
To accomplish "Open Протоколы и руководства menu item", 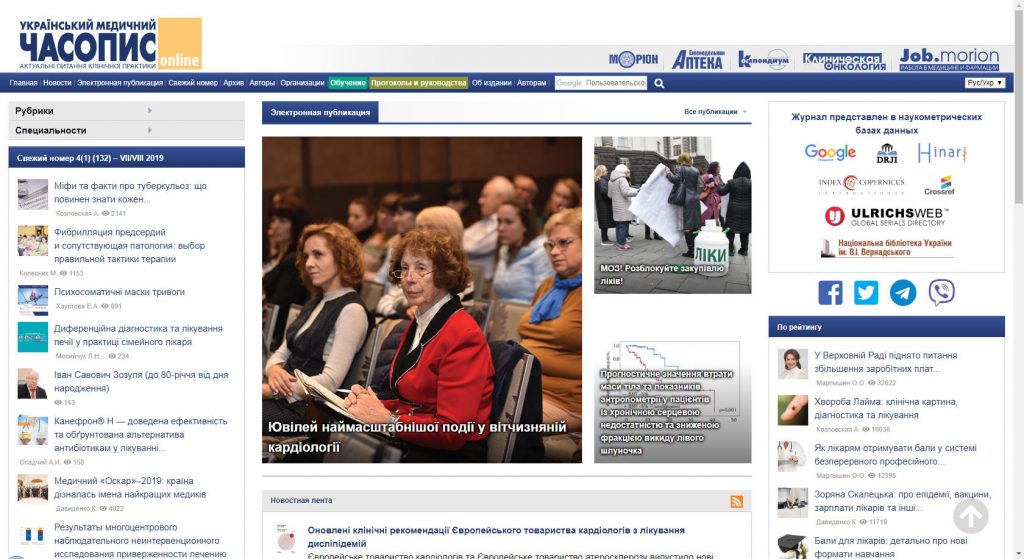I will pos(418,83).
